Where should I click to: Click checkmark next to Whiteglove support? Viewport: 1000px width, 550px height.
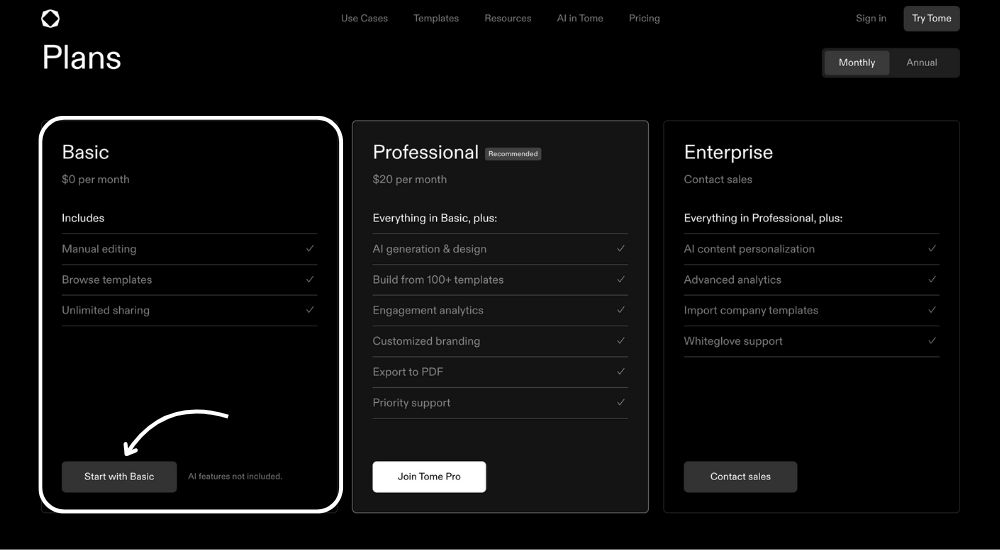click(932, 341)
